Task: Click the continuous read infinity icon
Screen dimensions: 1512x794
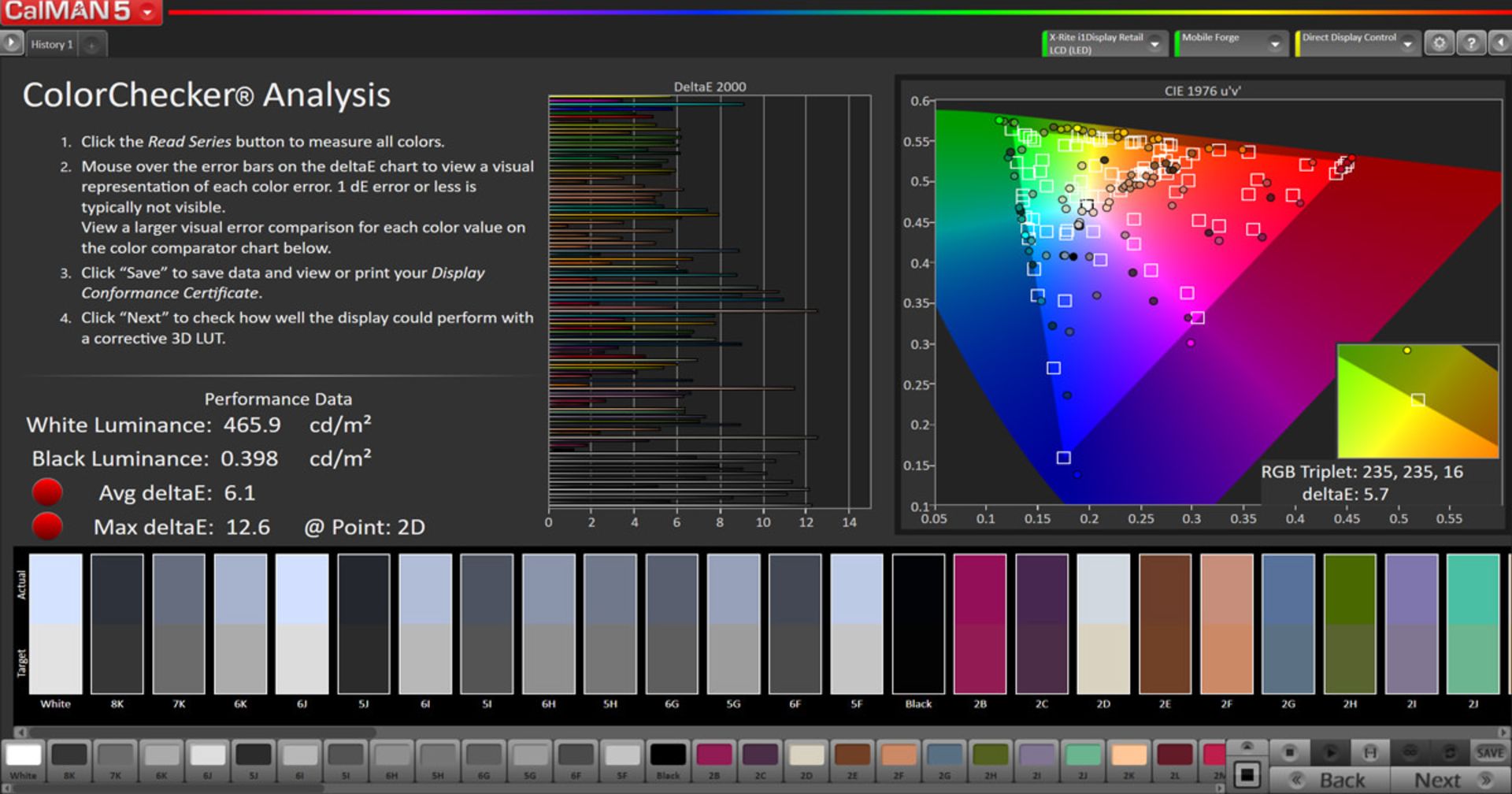Action: point(1410,752)
